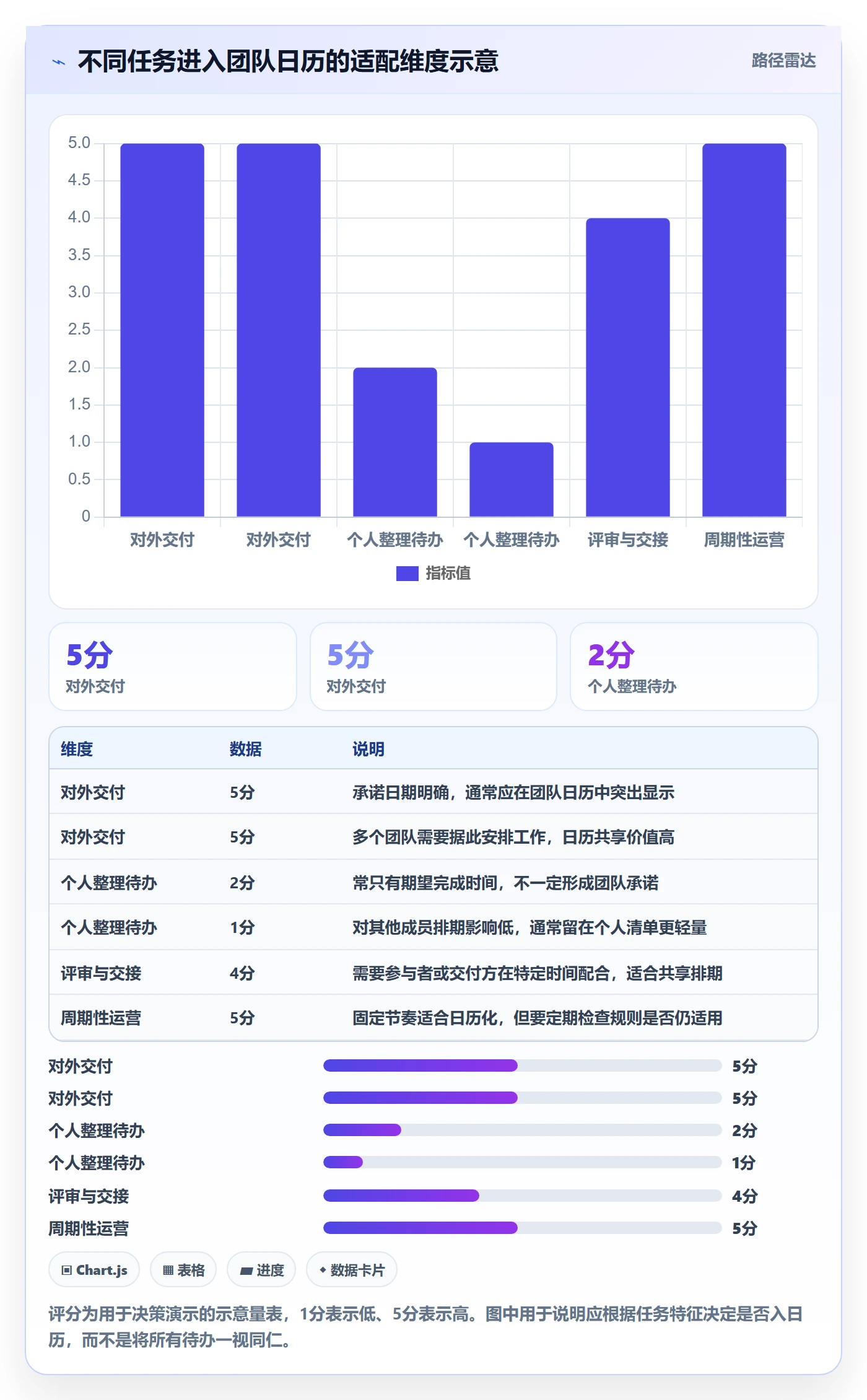Toggle the 指标值 legend label text
Image resolution: width=867 pixels, height=1400 pixels.
[x=448, y=574]
